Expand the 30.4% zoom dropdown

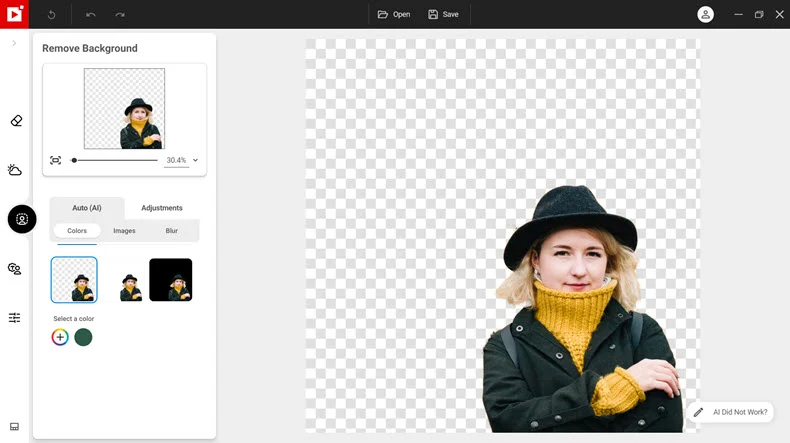coord(195,160)
